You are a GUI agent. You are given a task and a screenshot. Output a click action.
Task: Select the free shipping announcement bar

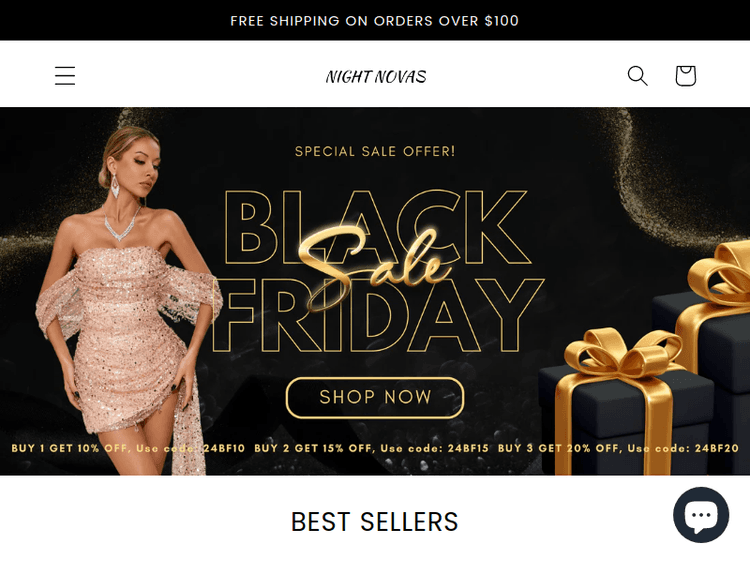[x=375, y=21]
